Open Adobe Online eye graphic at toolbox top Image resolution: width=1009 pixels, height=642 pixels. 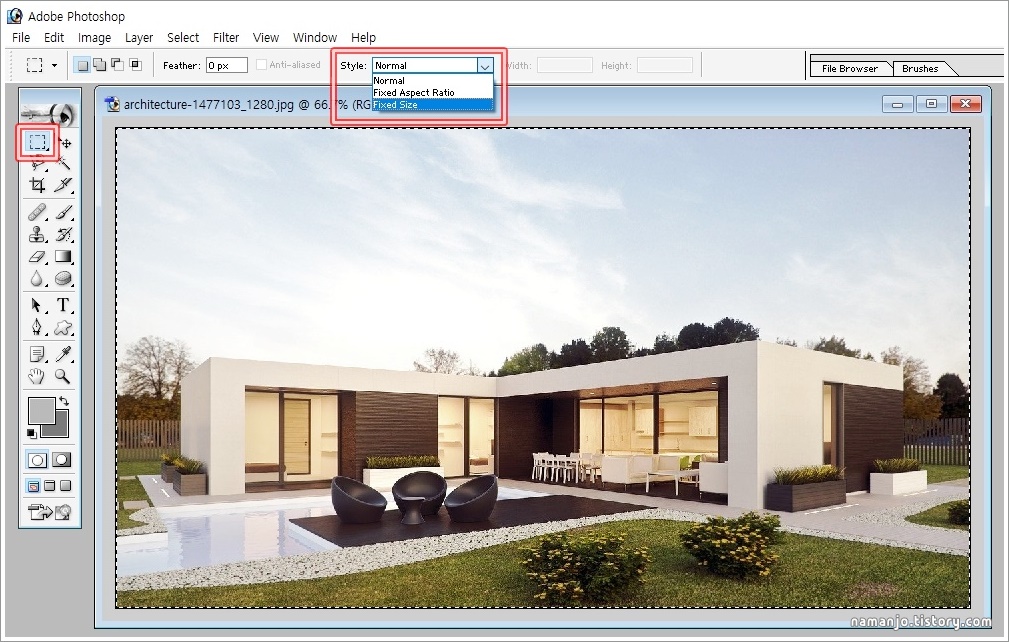point(50,113)
